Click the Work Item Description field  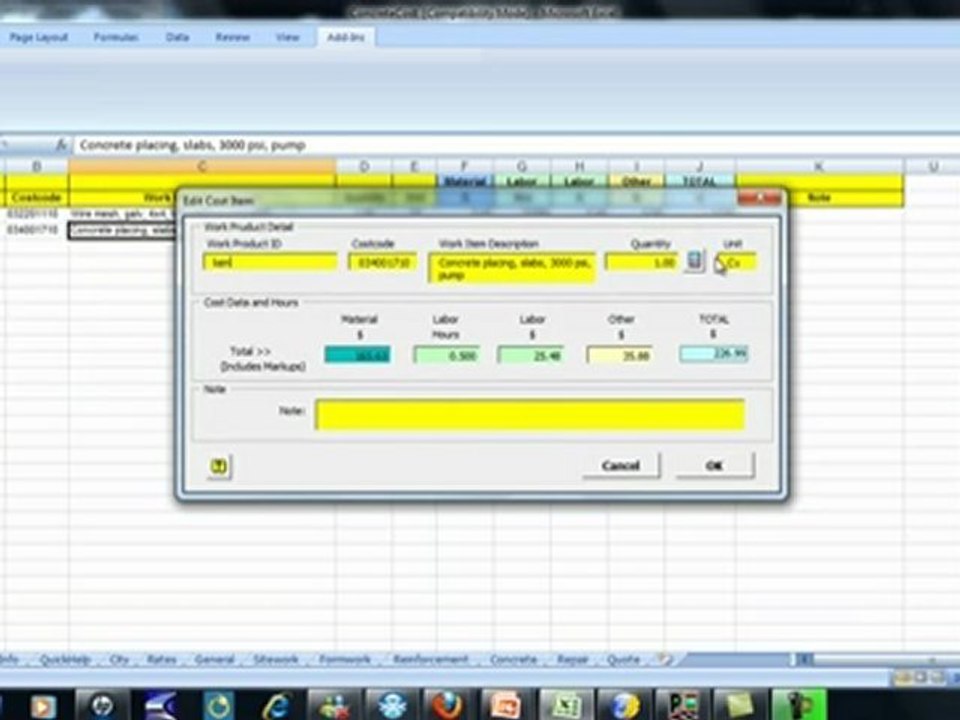[x=512, y=268]
